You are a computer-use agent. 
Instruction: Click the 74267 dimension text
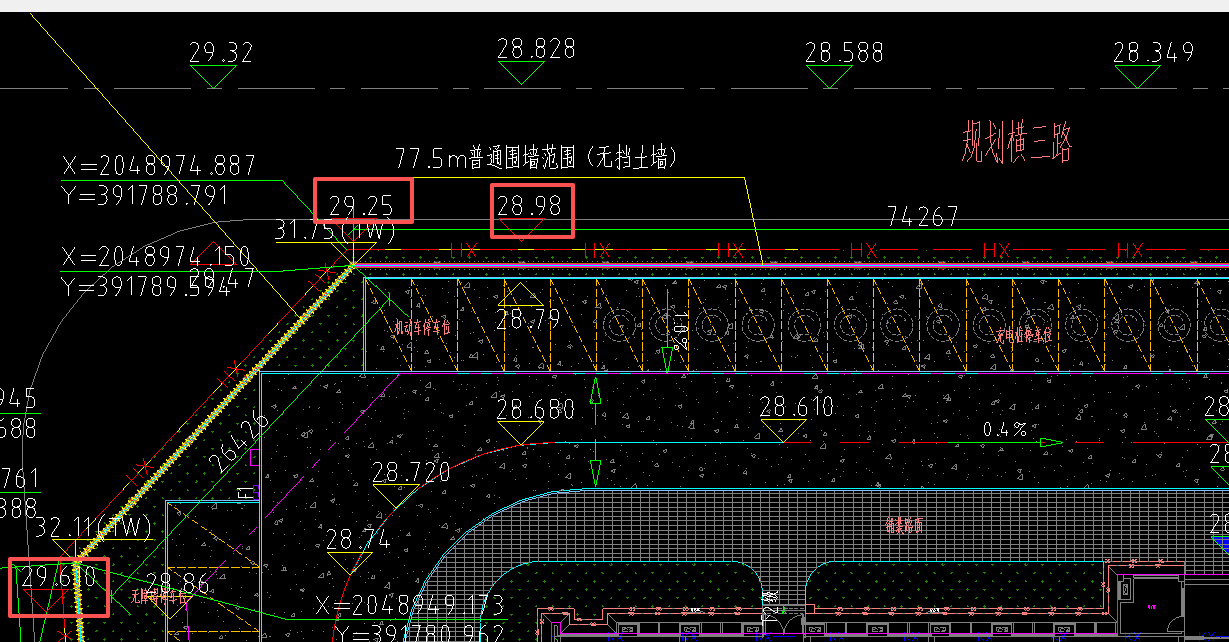[x=922, y=216]
